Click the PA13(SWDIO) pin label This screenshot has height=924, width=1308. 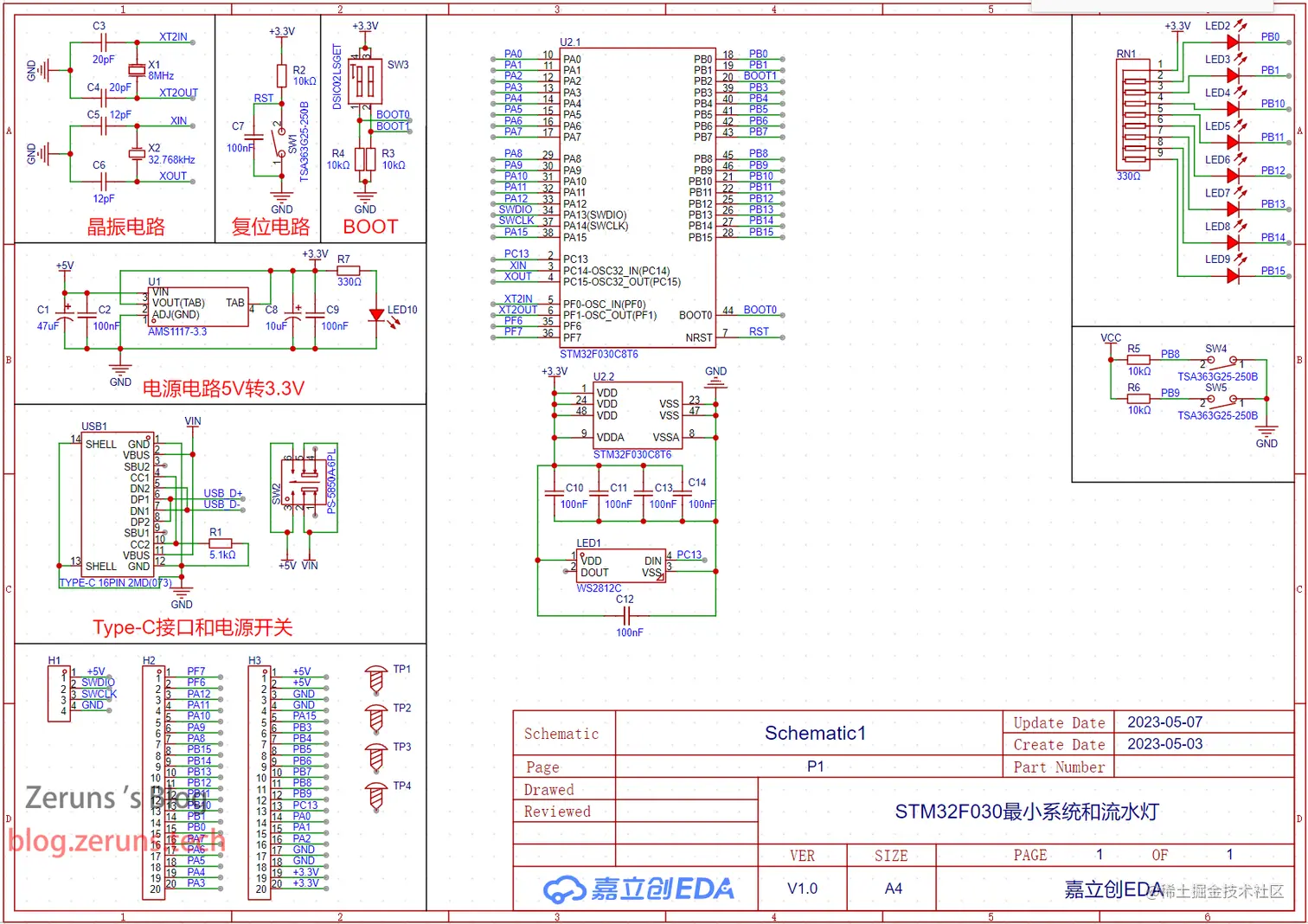coord(595,215)
